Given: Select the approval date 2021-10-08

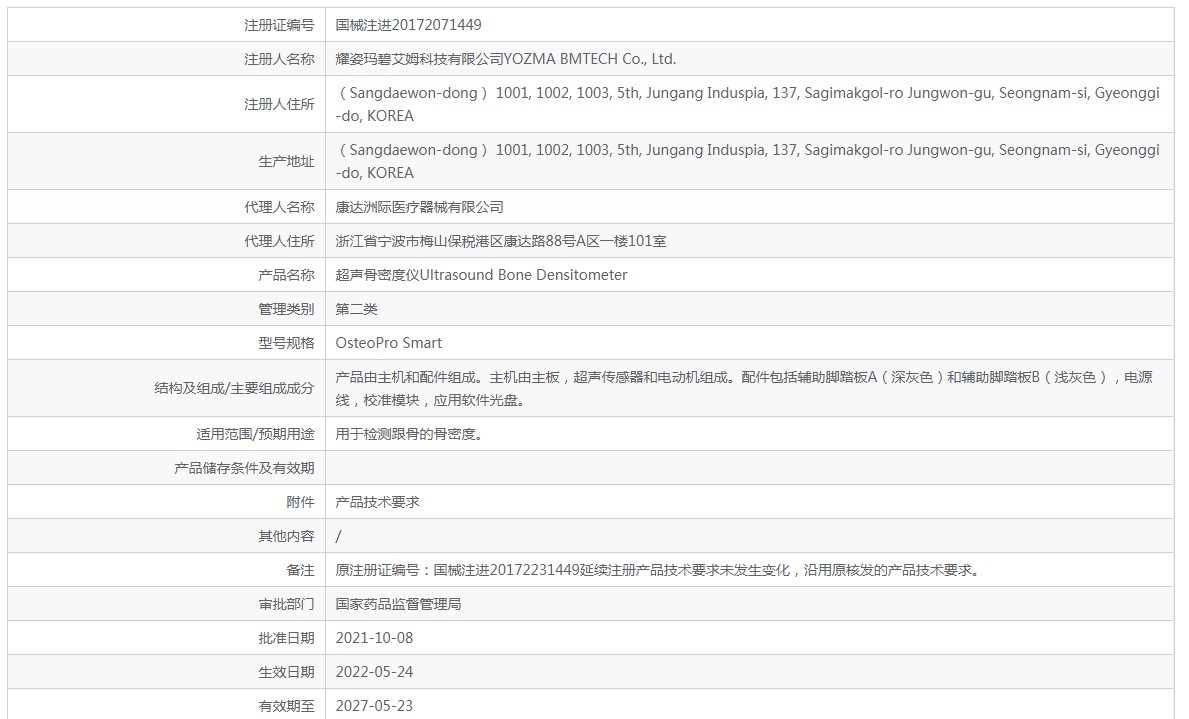Looking at the screenshot, I should coord(375,638).
